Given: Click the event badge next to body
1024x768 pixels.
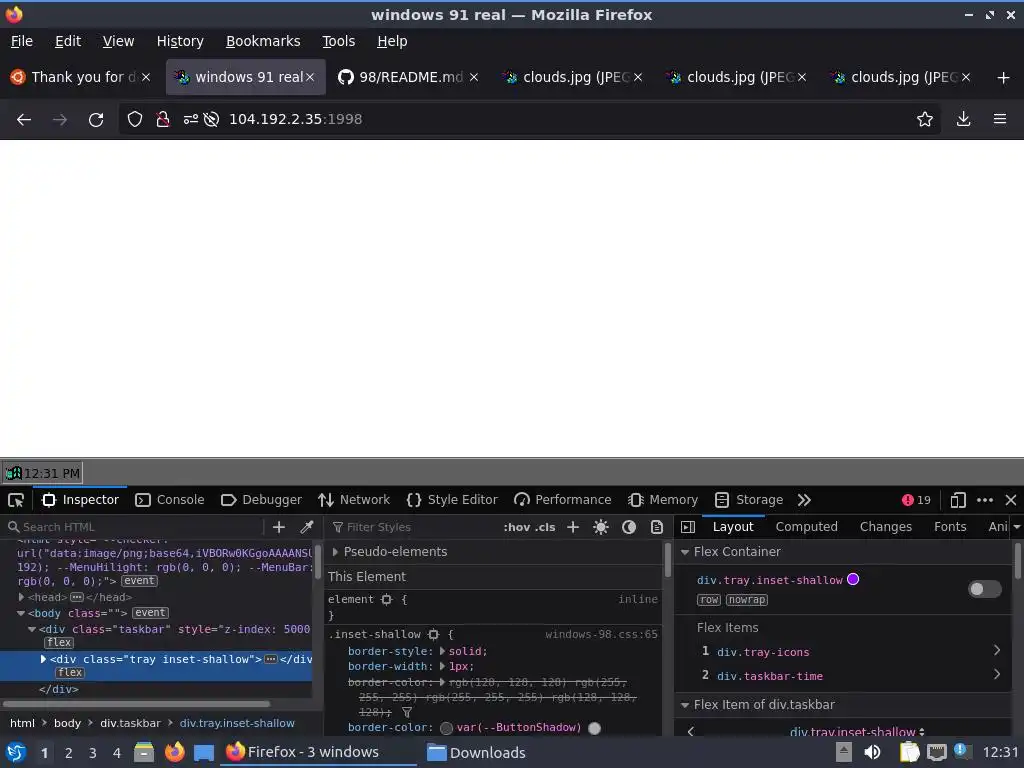Looking at the screenshot, I should click(x=150, y=613).
